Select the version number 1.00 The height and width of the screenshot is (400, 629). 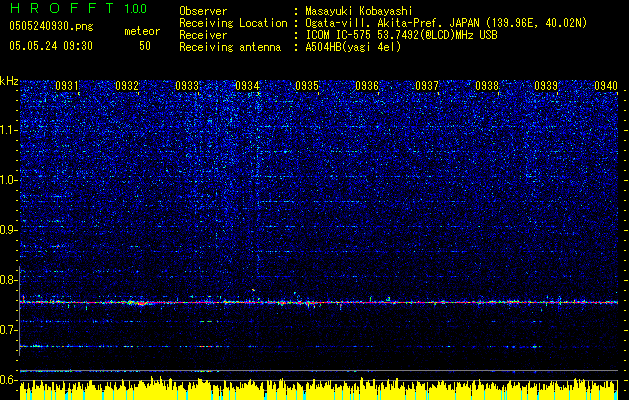[136, 8]
